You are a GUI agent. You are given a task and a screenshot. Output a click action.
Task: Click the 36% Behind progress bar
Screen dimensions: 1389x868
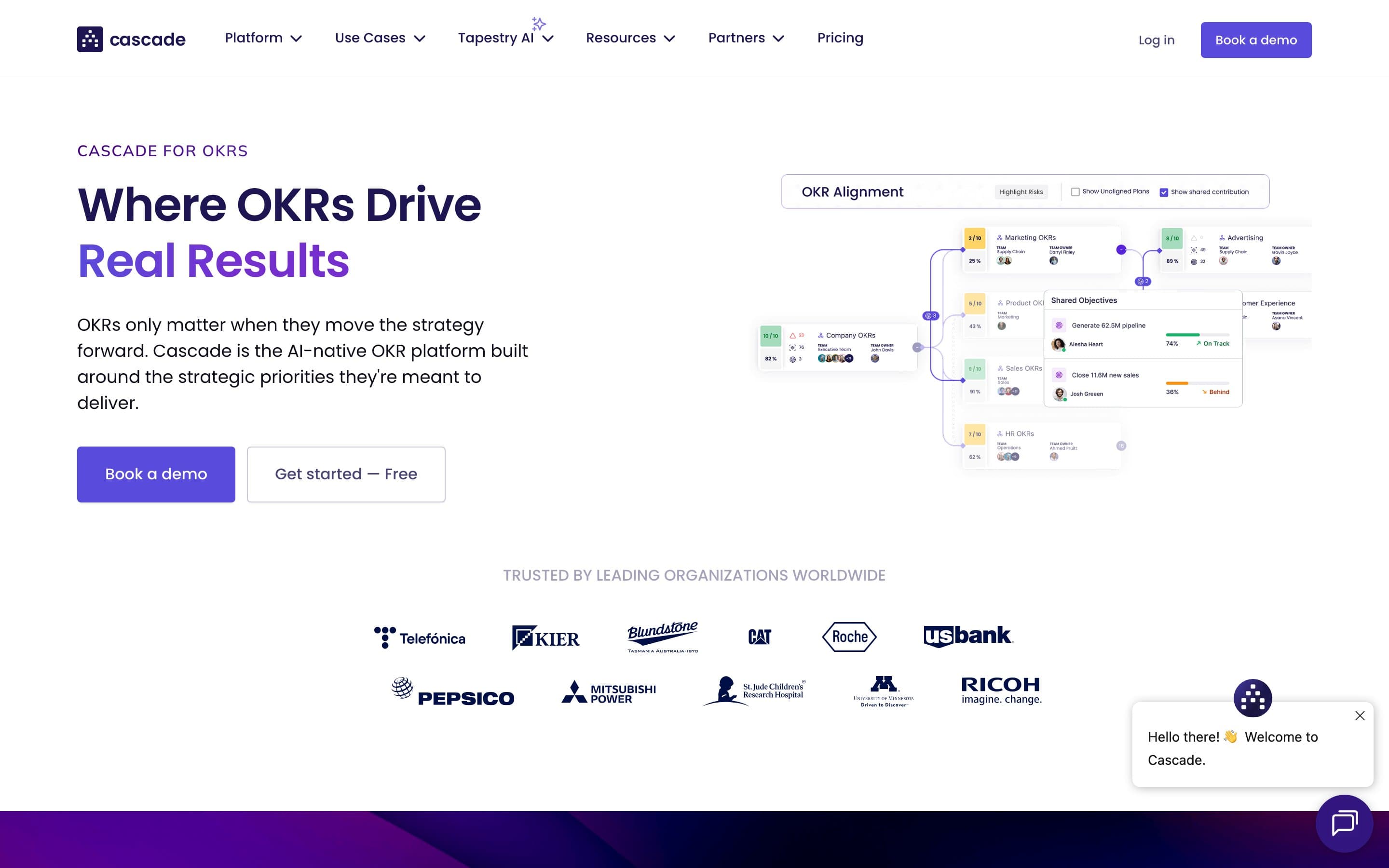1198,383
